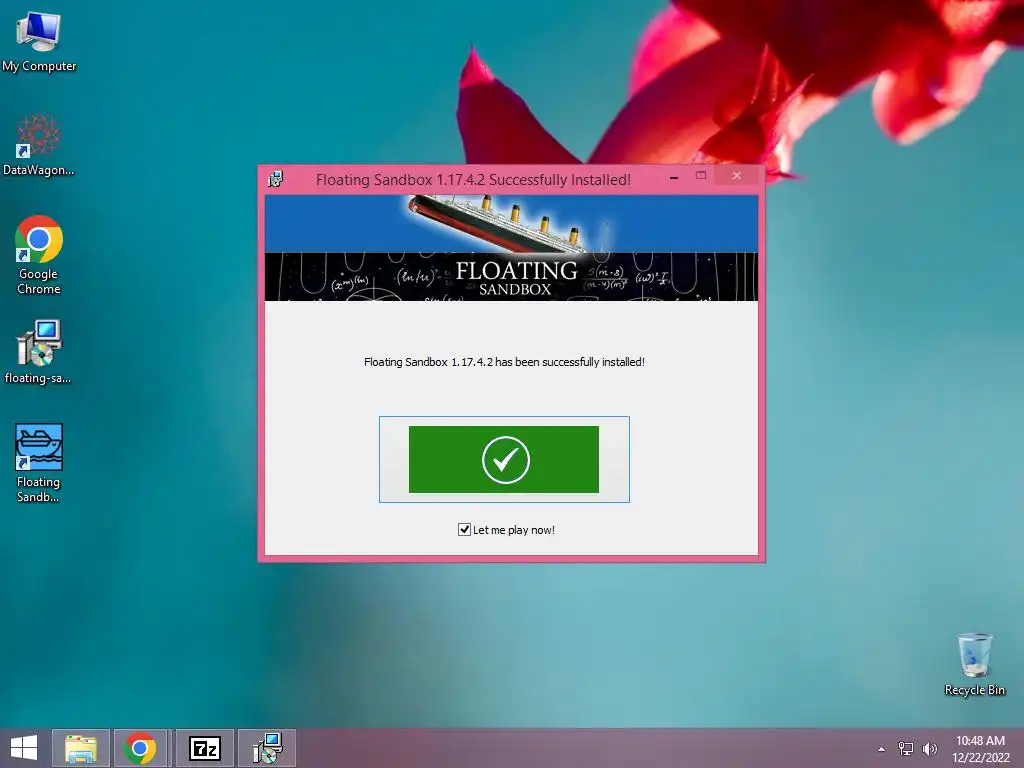Select the Recycle Bin icon

[x=974, y=665]
